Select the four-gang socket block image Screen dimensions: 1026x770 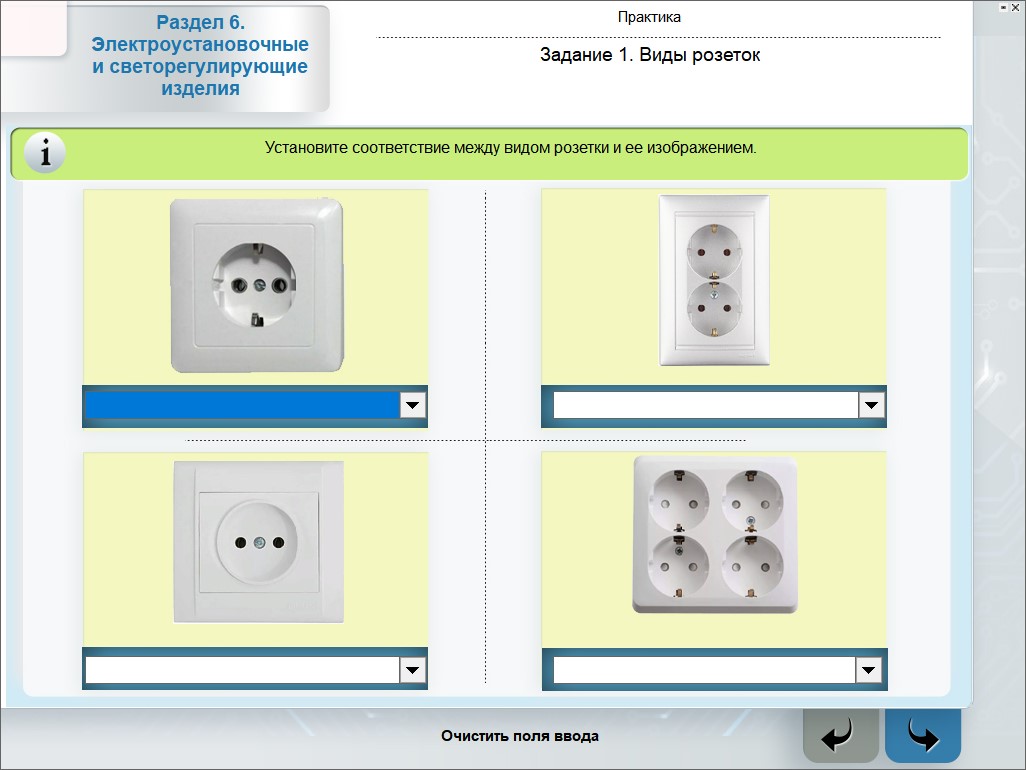[x=715, y=534]
